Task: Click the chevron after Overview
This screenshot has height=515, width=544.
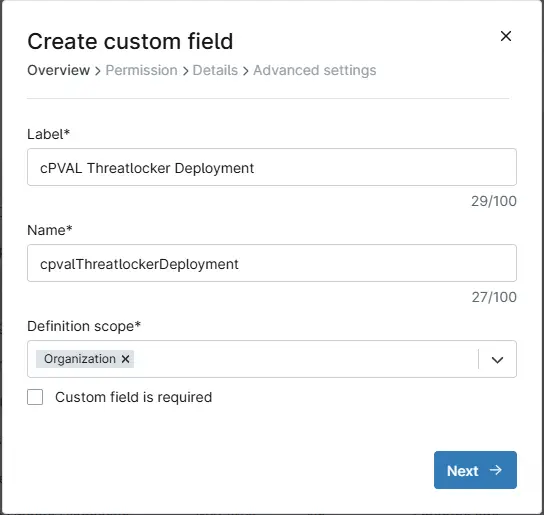Action: [x=98, y=71]
